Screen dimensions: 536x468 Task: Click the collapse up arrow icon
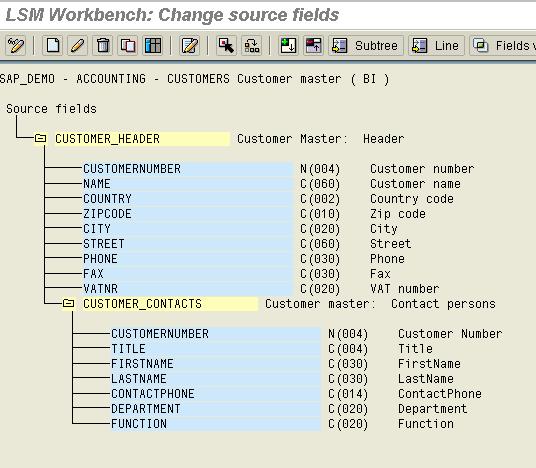[313, 45]
